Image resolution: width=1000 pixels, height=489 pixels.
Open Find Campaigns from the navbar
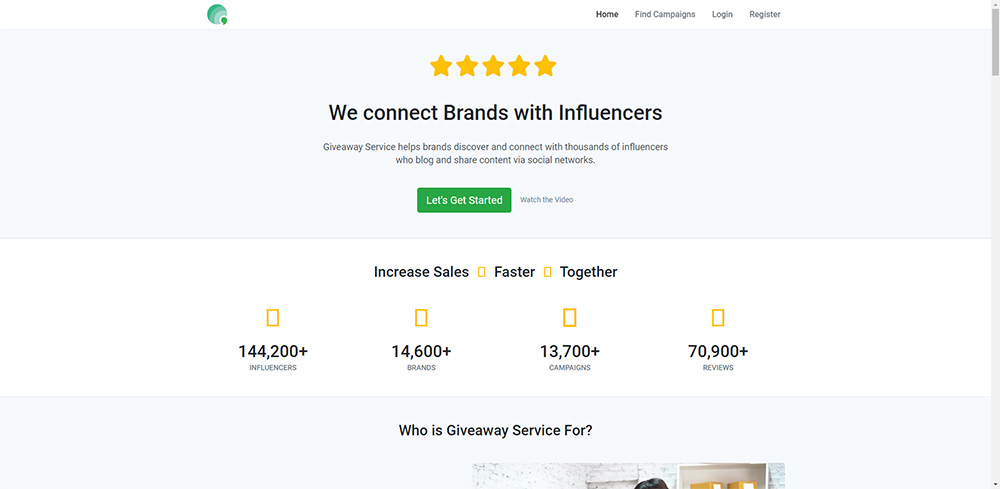(665, 15)
